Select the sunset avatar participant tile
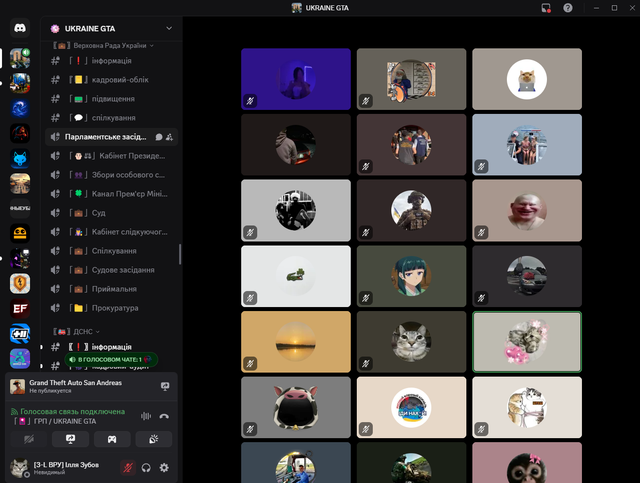Image resolution: width=640 pixels, height=483 pixels. click(296, 342)
